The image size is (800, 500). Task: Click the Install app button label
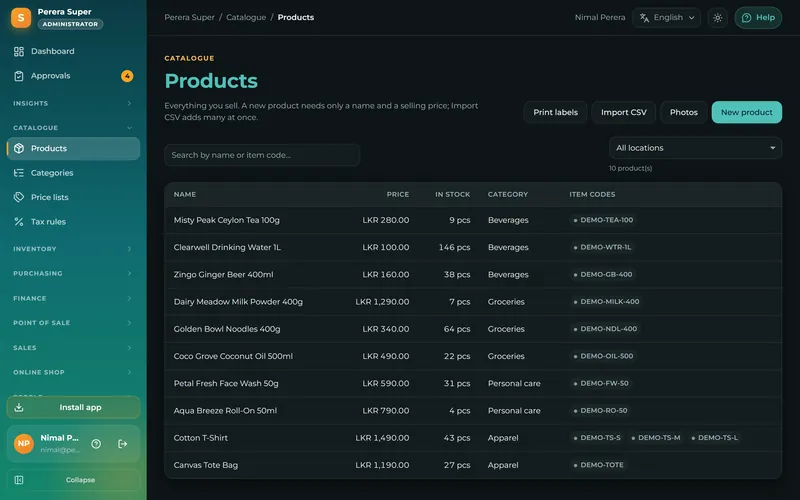click(x=80, y=407)
